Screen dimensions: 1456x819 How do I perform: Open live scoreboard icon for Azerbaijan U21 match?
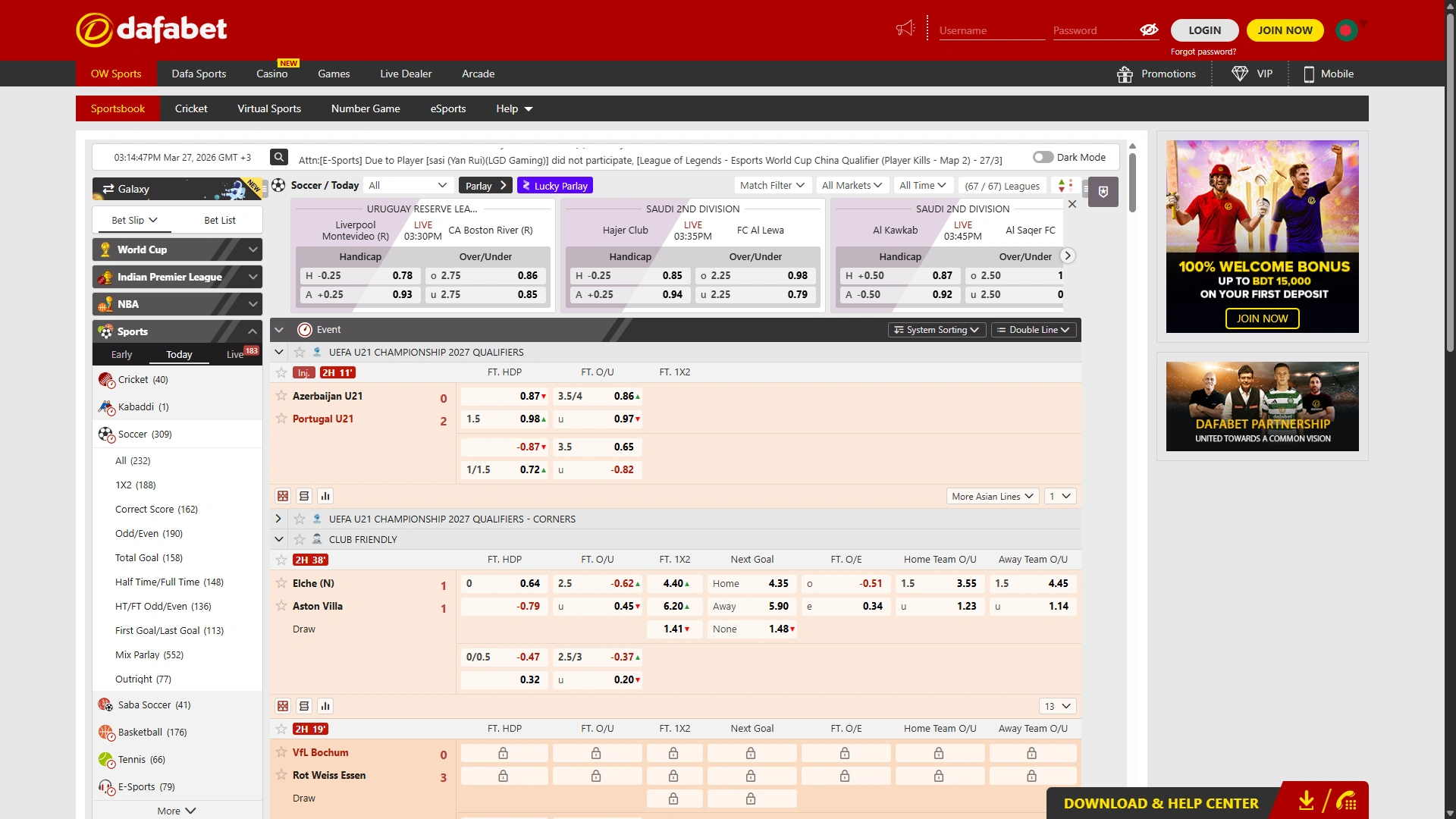[283, 496]
